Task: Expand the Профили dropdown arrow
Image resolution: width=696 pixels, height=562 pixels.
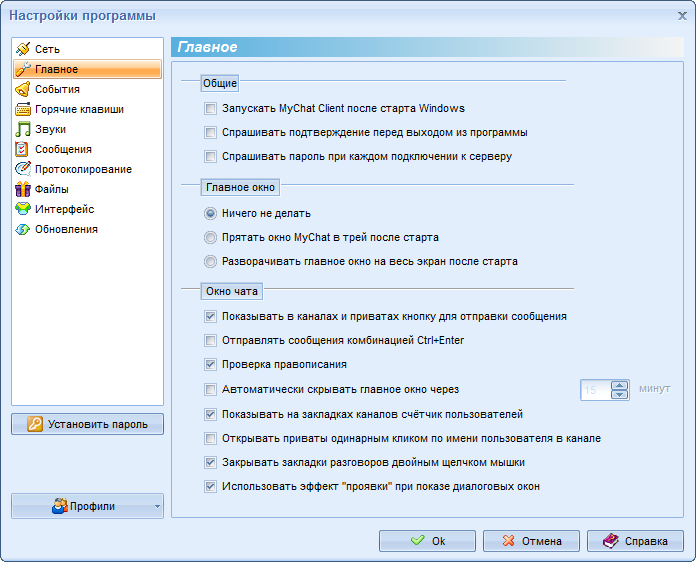Action: pos(157,506)
